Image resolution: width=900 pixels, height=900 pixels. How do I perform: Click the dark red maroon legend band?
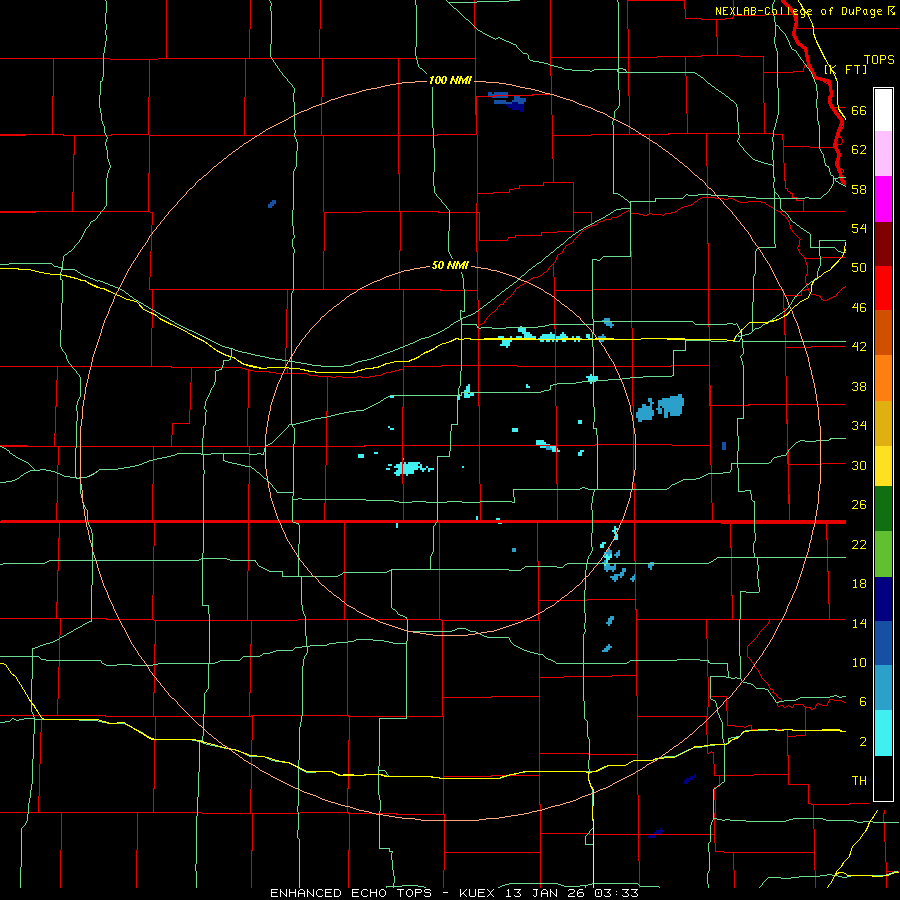tap(883, 244)
